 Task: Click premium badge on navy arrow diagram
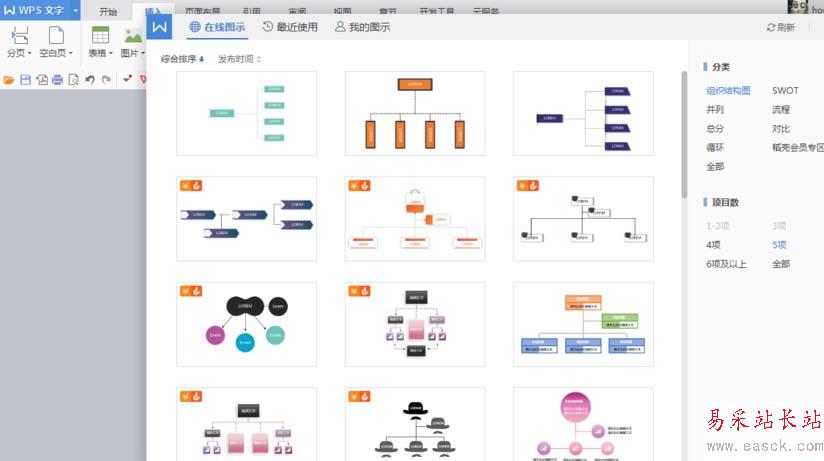coord(191,186)
